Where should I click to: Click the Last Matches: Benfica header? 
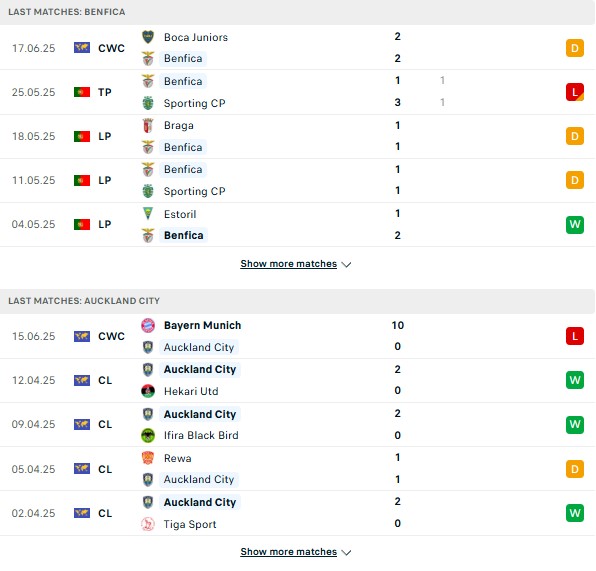coord(297,12)
